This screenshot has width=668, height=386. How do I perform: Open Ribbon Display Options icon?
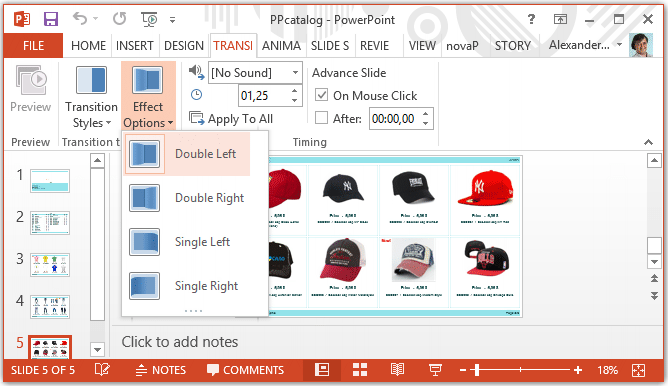point(560,19)
